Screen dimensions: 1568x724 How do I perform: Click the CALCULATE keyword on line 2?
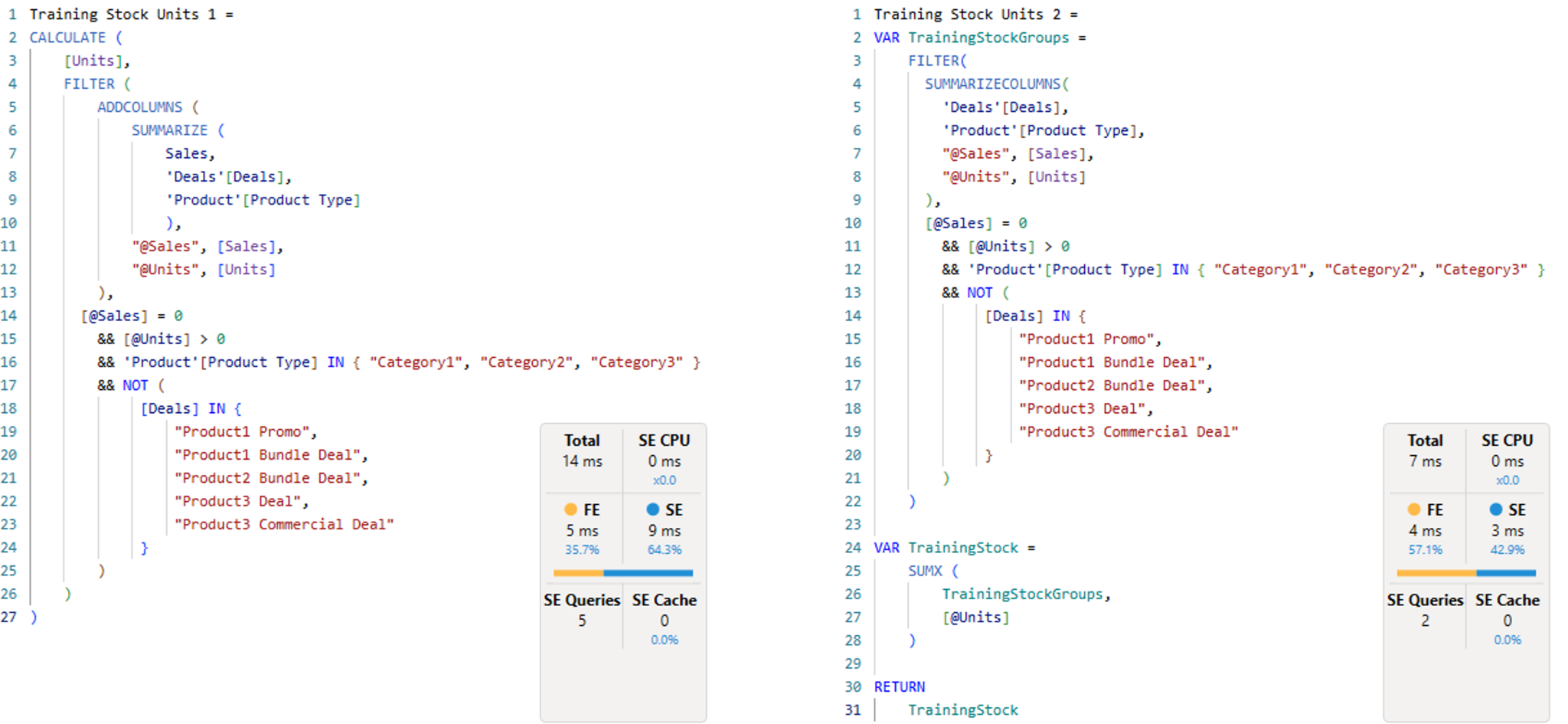point(67,38)
